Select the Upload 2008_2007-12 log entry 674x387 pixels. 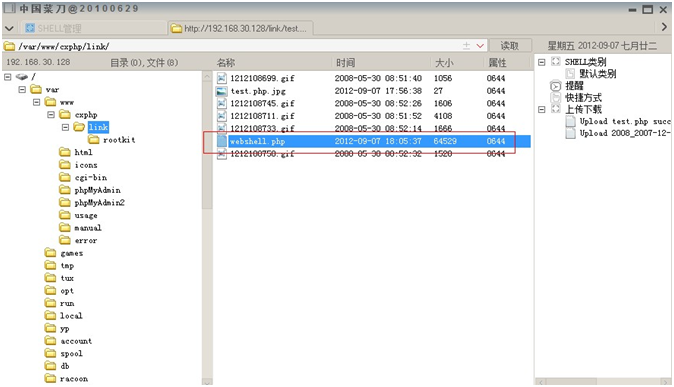(625, 133)
